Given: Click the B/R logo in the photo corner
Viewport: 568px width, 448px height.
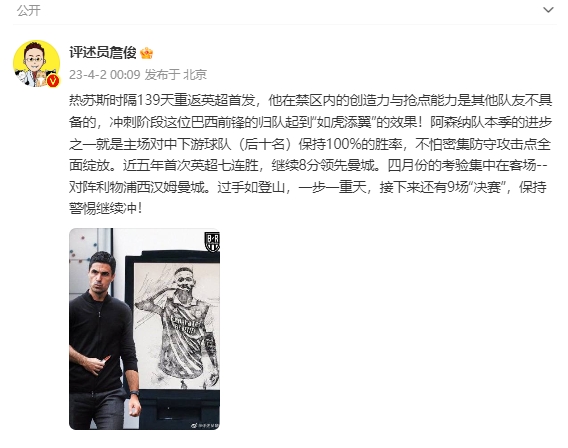Looking at the screenshot, I should point(212,242).
